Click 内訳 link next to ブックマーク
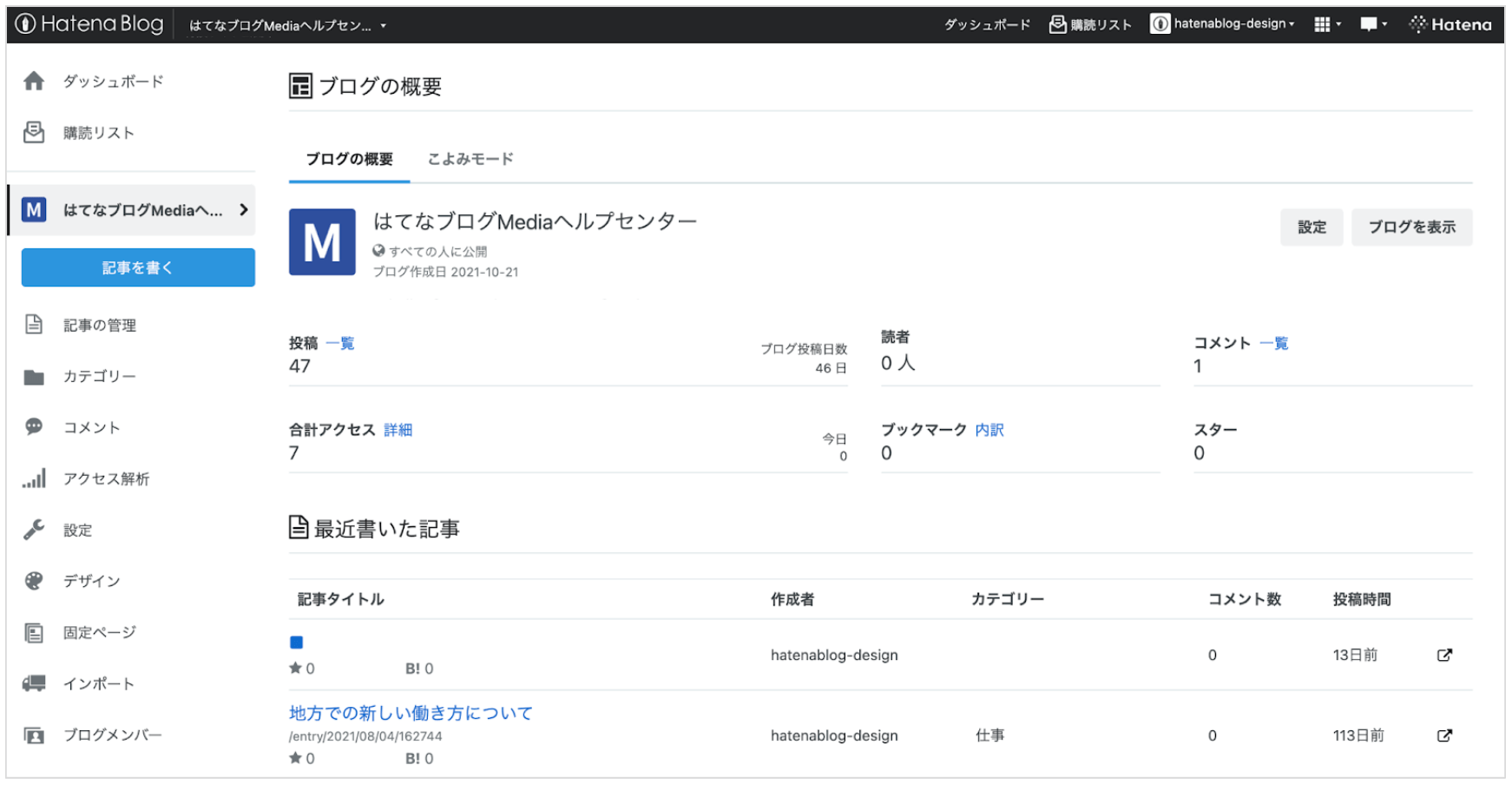This screenshot has width=1512, height=785. tap(989, 430)
